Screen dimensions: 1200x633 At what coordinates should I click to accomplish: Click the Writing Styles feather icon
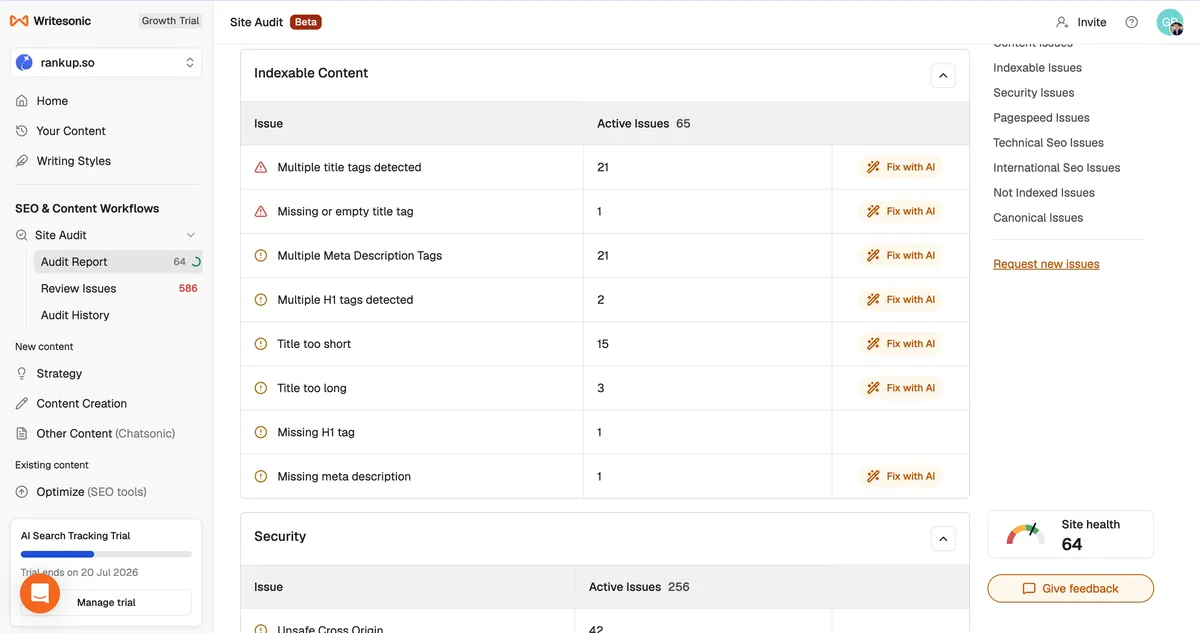tap(22, 161)
